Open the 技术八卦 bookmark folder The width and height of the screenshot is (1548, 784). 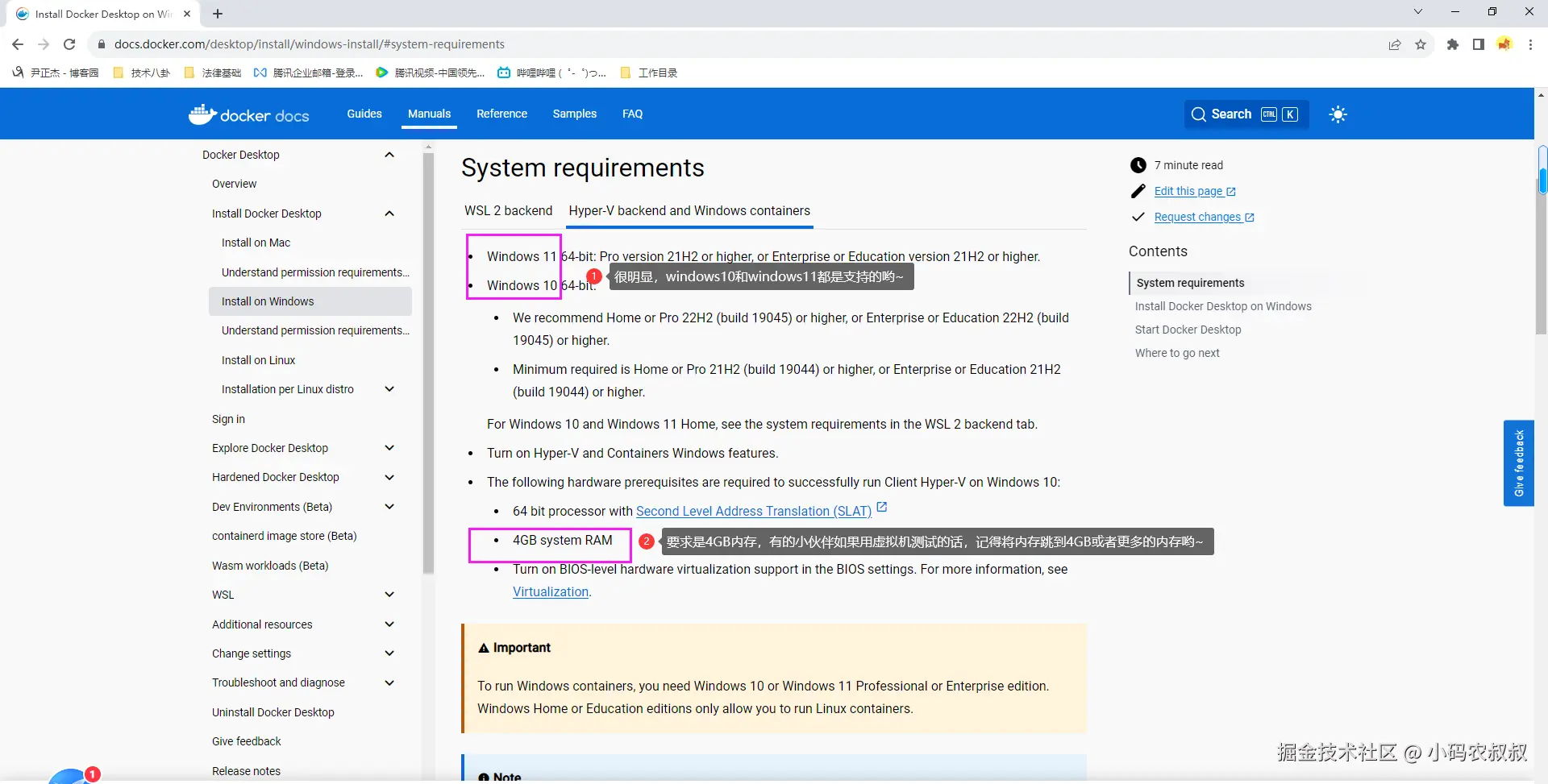(142, 73)
